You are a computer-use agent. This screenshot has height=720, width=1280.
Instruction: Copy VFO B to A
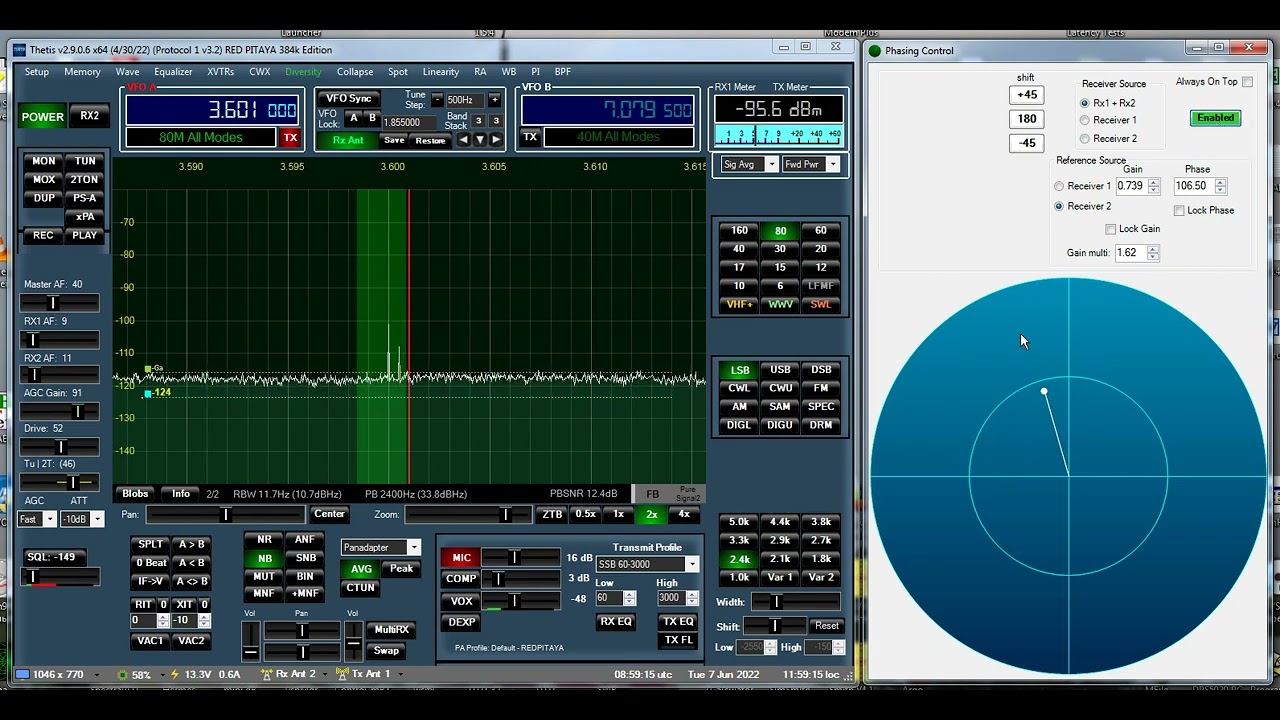pyautogui.click(x=191, y=563)
